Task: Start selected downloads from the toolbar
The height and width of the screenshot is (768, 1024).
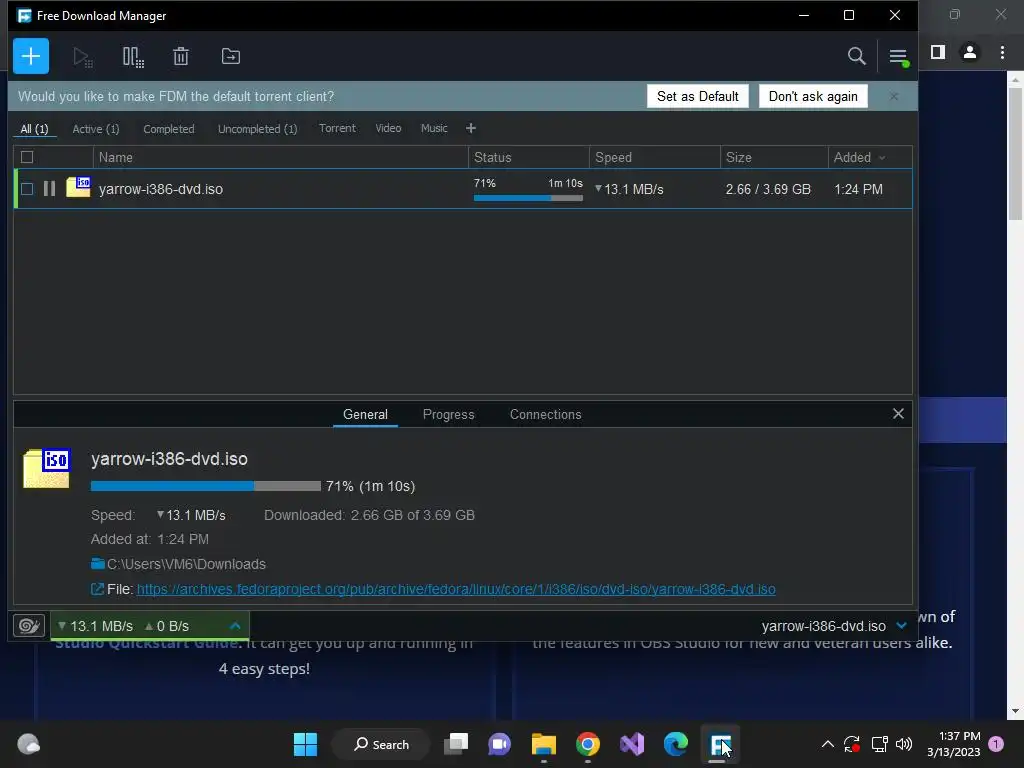Action: tap(83, 57)
